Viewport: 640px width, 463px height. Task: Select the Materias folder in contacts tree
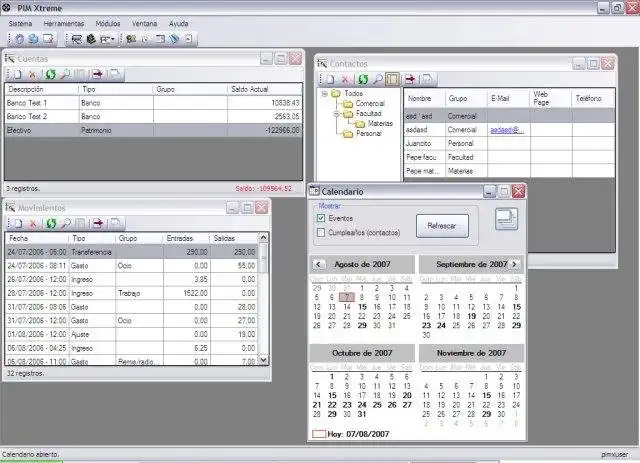pos(380,123)
